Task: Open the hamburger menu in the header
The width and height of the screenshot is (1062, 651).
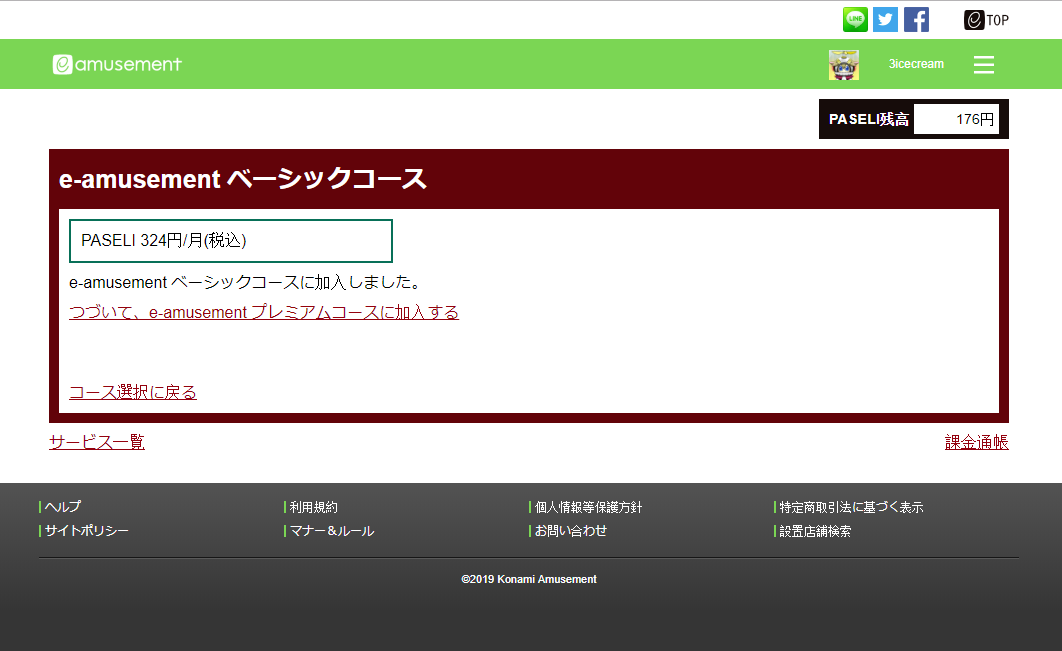Action: [983, 64]
